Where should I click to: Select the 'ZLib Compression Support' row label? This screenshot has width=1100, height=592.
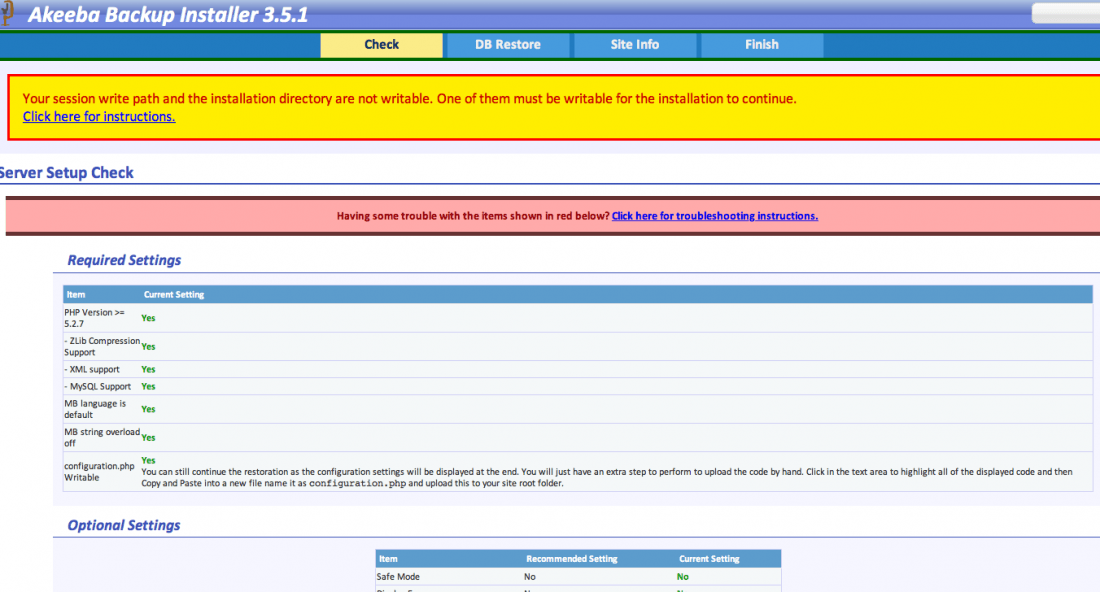pos(102,347)
